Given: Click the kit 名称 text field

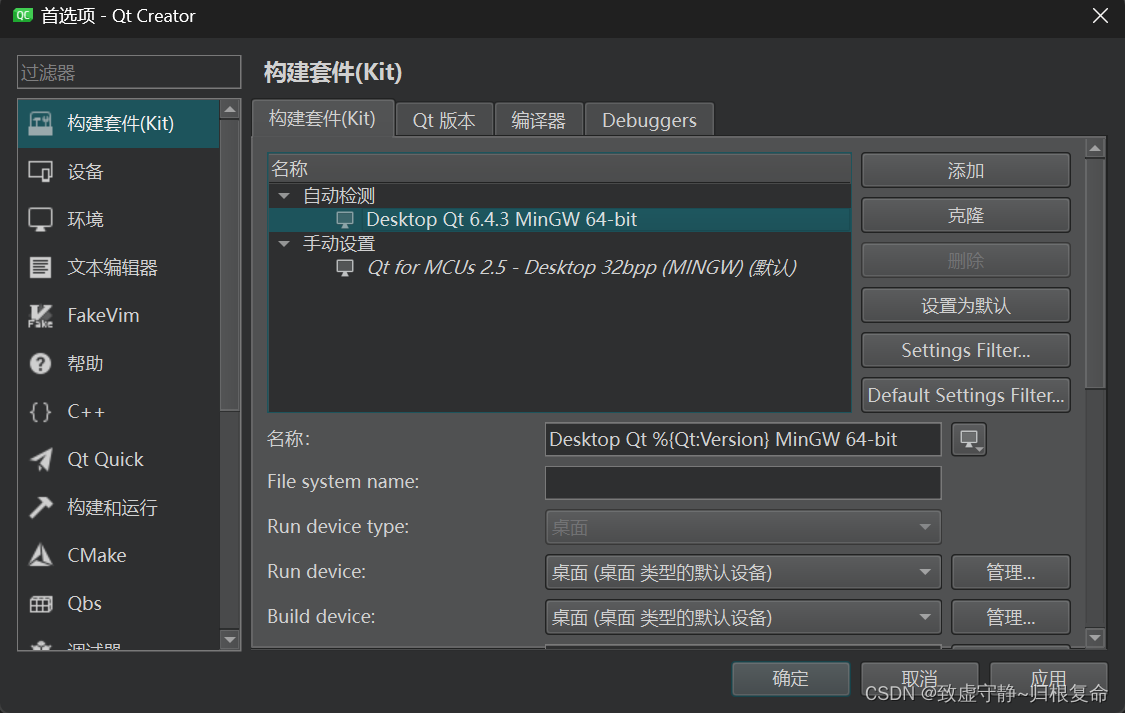Looking at the screenshot, I should 743,440.
